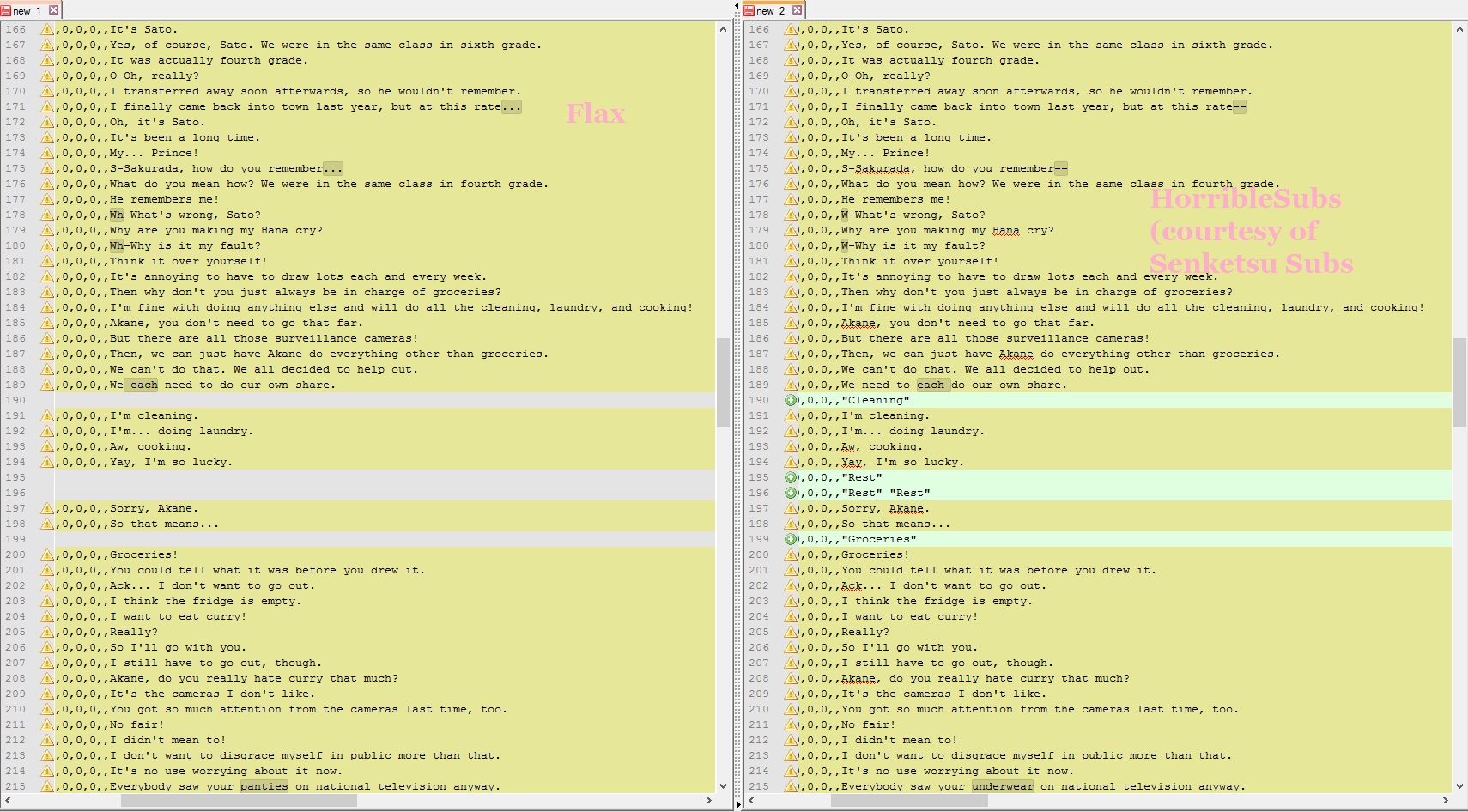Click the highlighted word 'panties' on line 215
This screenshot has height=812, width=1468.
264,786
